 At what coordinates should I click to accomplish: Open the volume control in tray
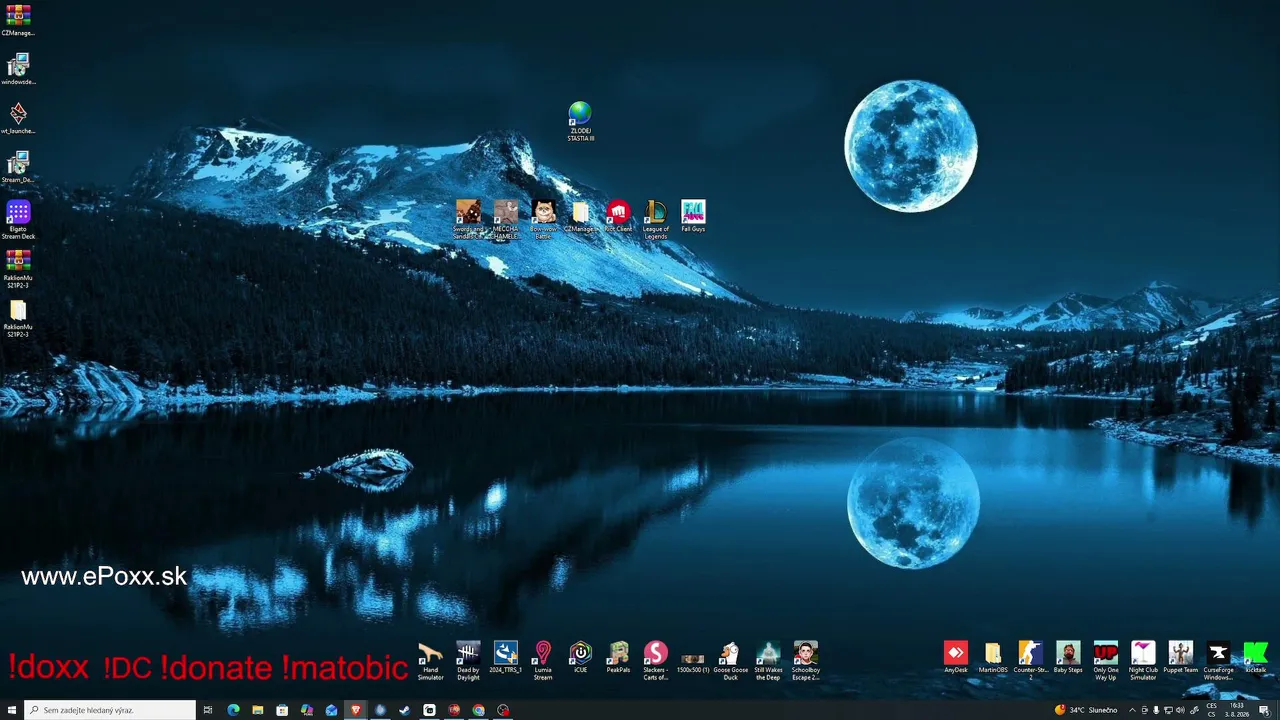pos(1180,710)
